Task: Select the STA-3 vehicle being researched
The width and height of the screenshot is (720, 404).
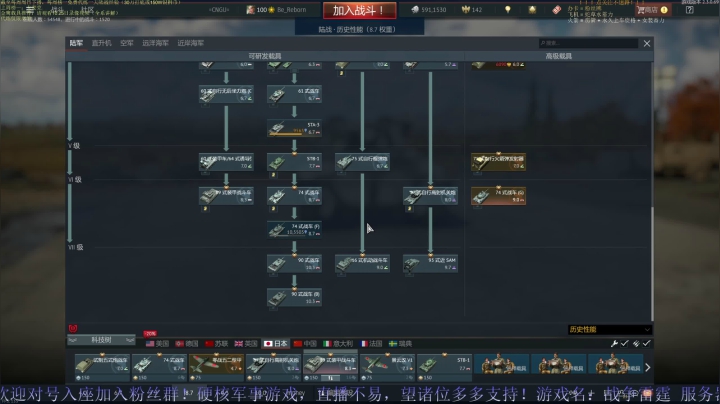Action: [x=294, y=128]
